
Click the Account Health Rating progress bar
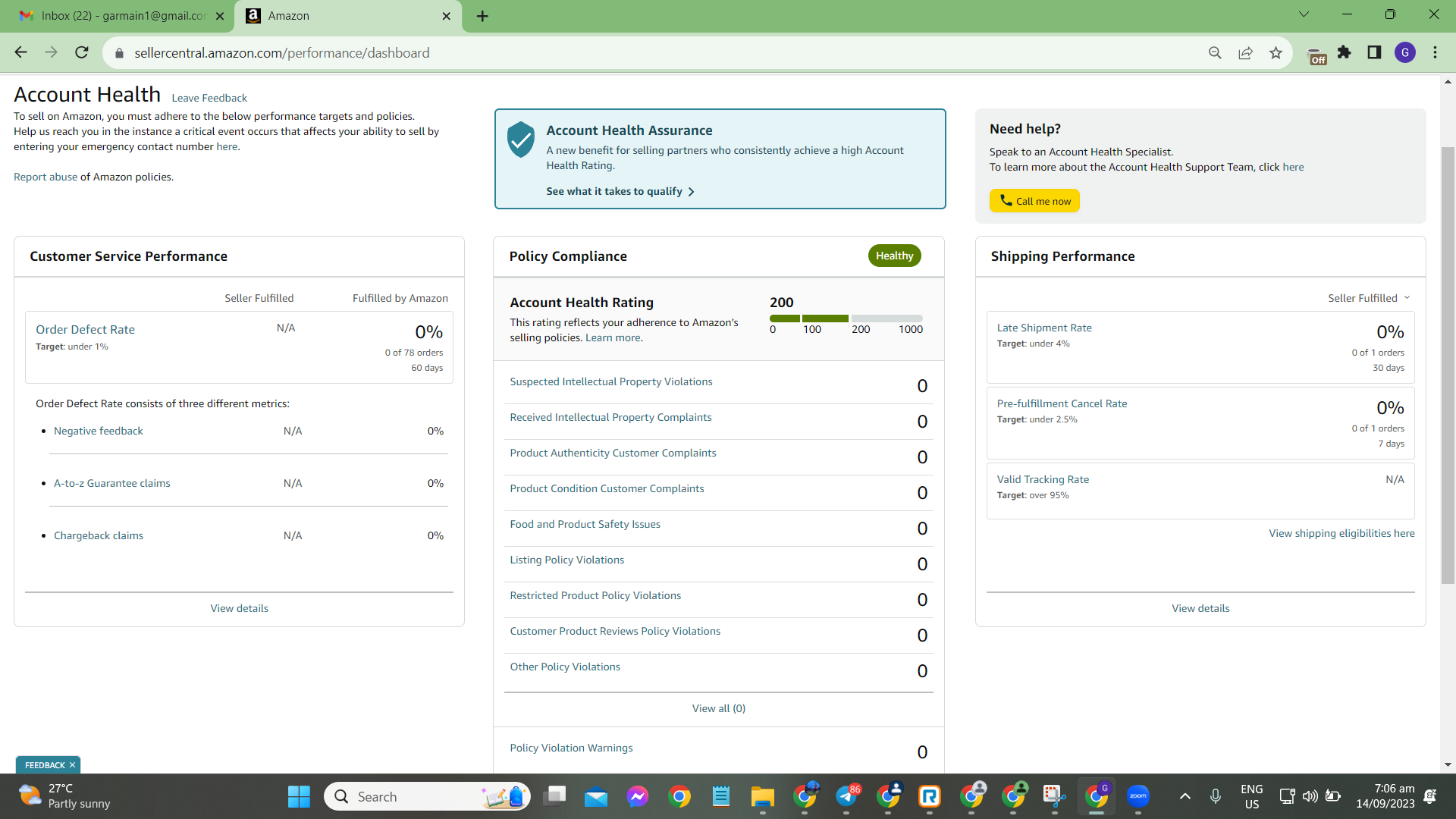[846, 318]
